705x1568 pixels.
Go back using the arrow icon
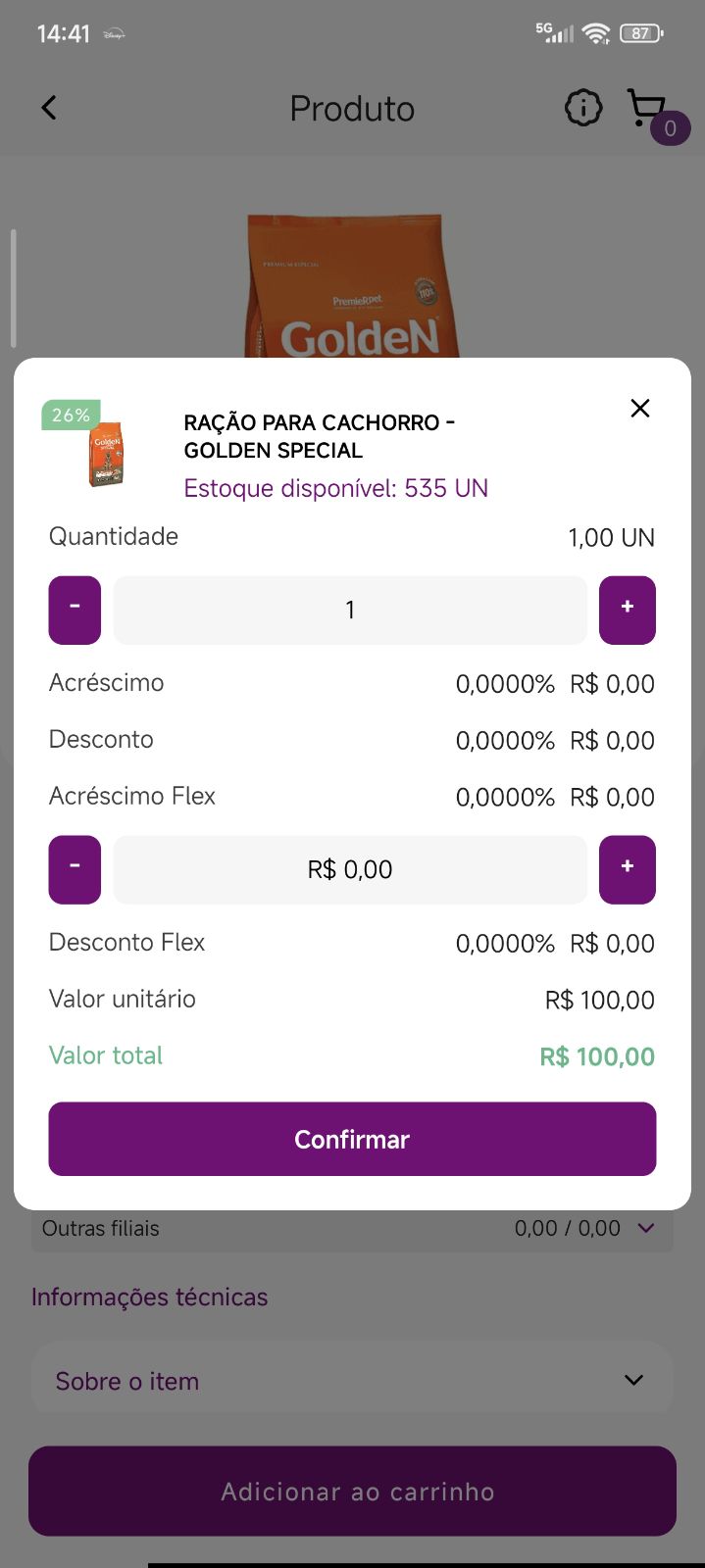coord(49,108)
